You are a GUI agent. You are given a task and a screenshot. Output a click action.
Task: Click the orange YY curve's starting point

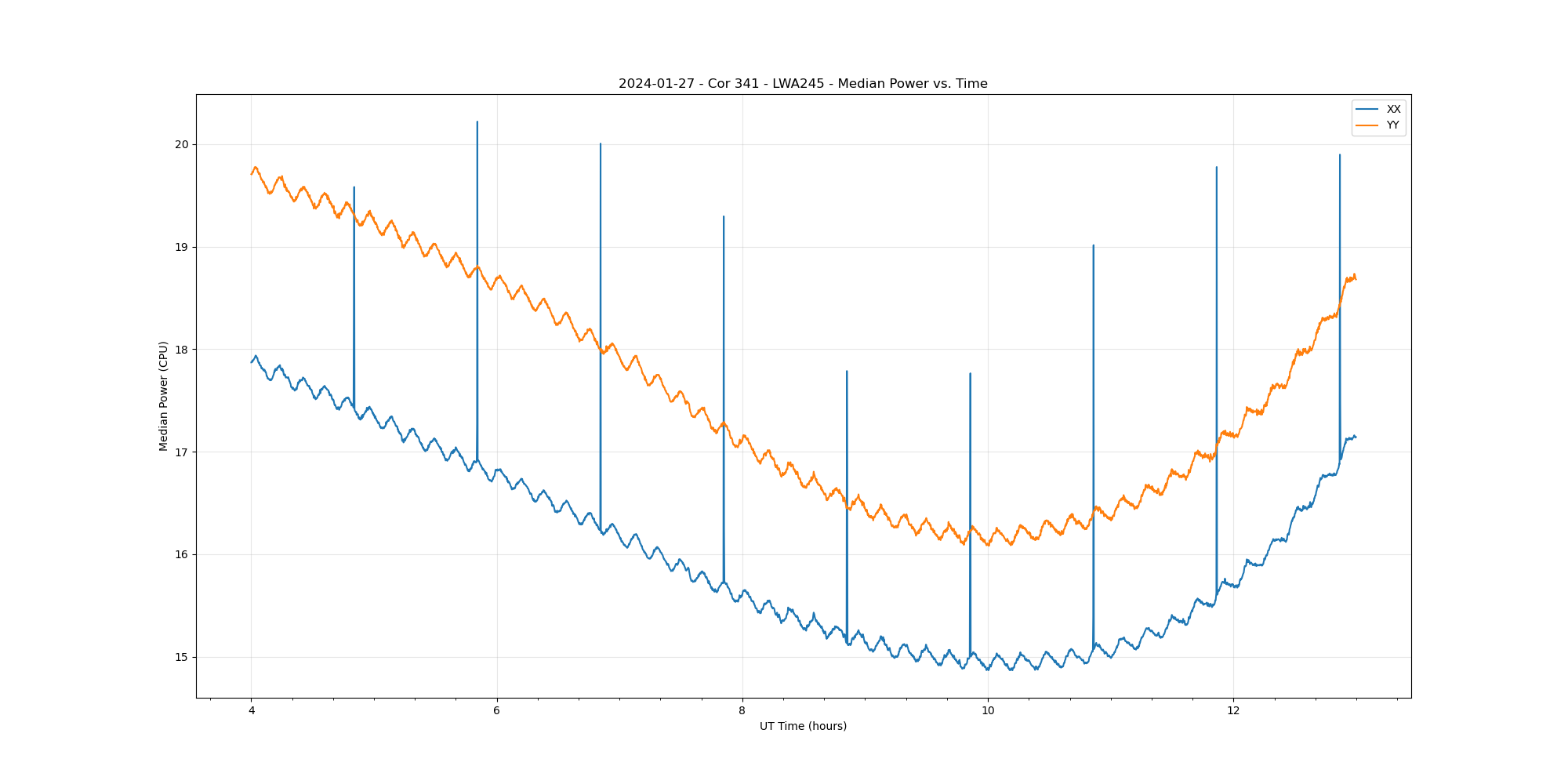tap(252, 173)
